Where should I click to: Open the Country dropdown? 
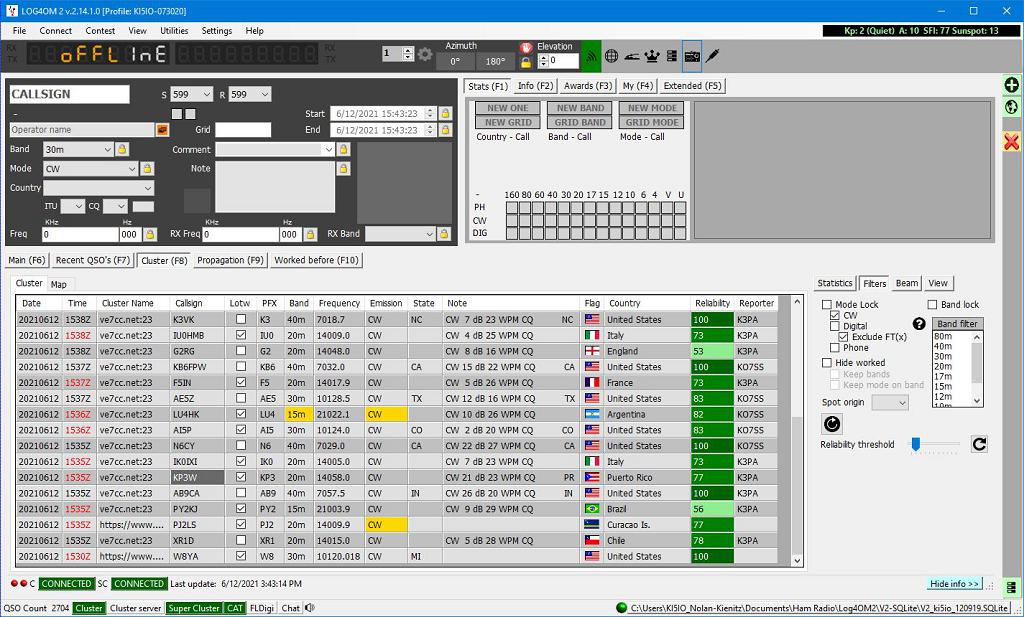148,188
